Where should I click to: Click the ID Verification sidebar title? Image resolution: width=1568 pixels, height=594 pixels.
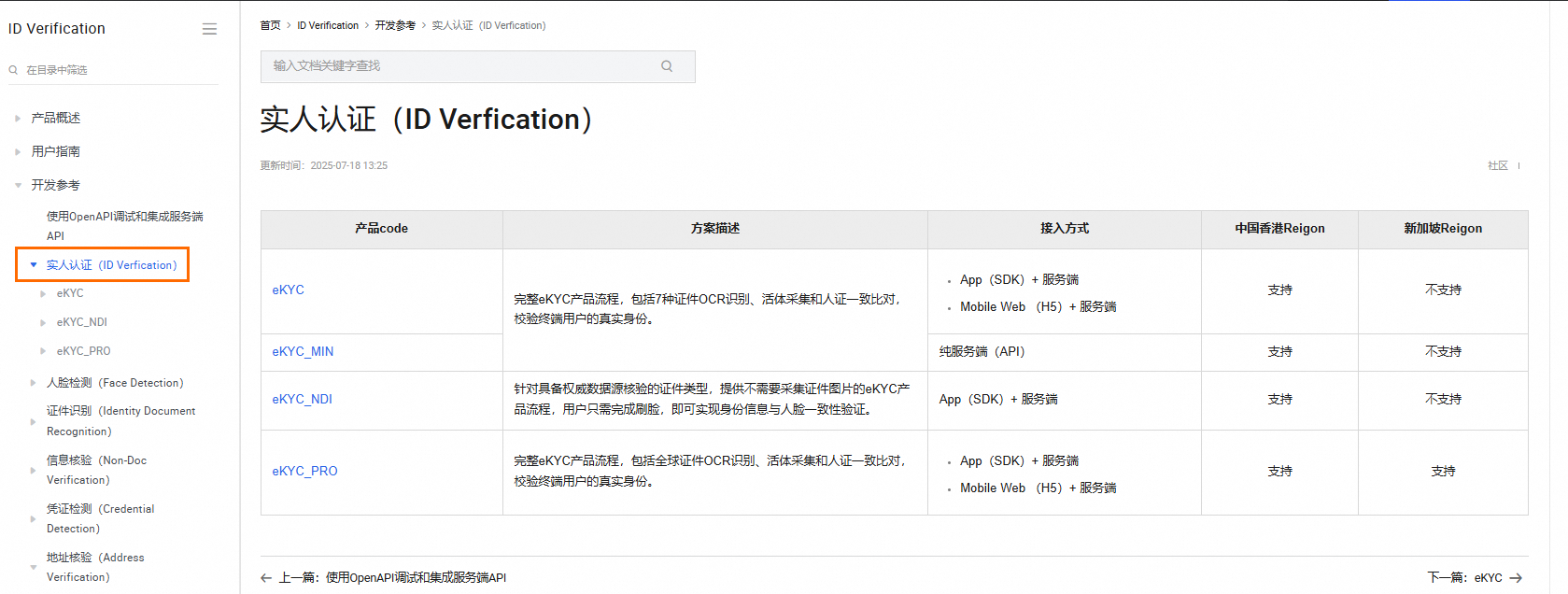[x=57, y=29]
